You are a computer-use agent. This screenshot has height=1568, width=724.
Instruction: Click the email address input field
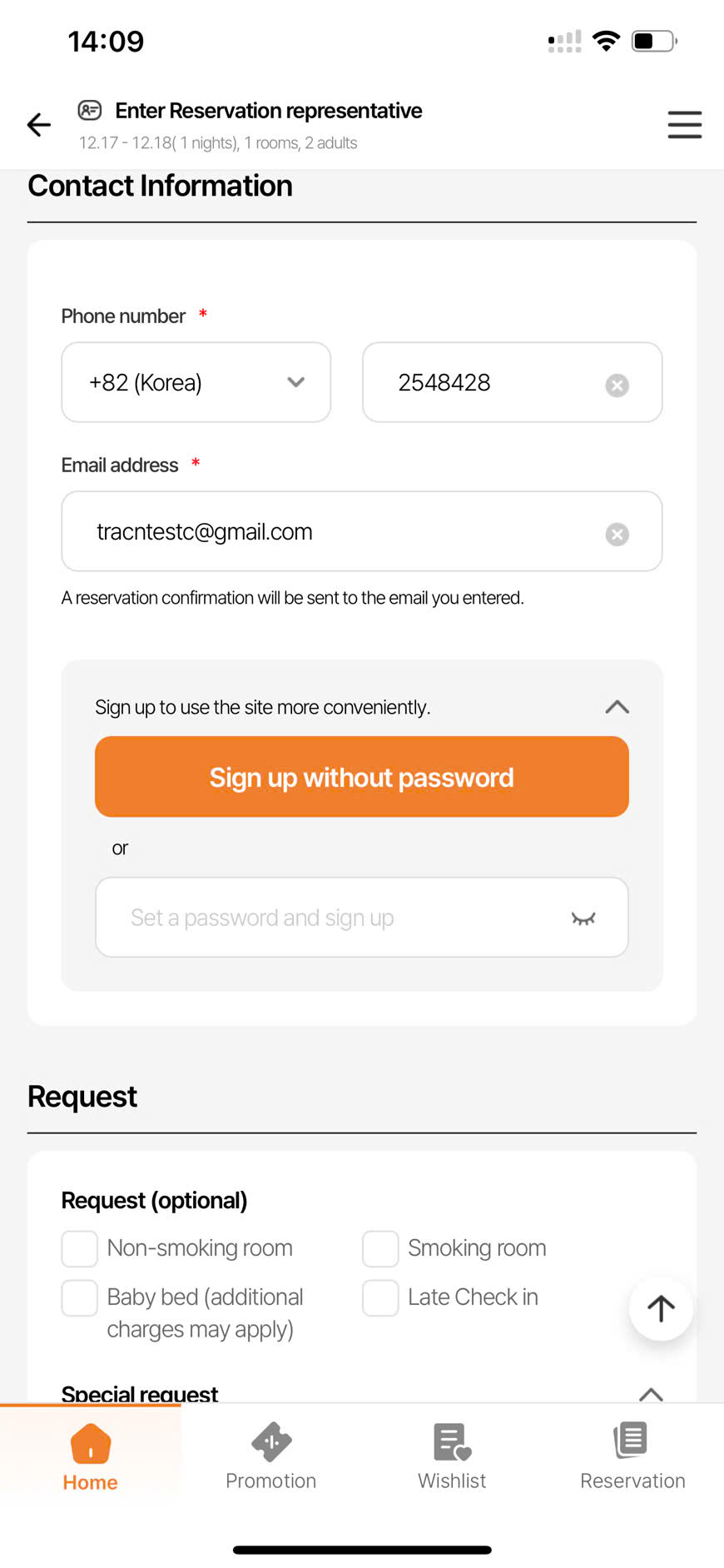333,531
